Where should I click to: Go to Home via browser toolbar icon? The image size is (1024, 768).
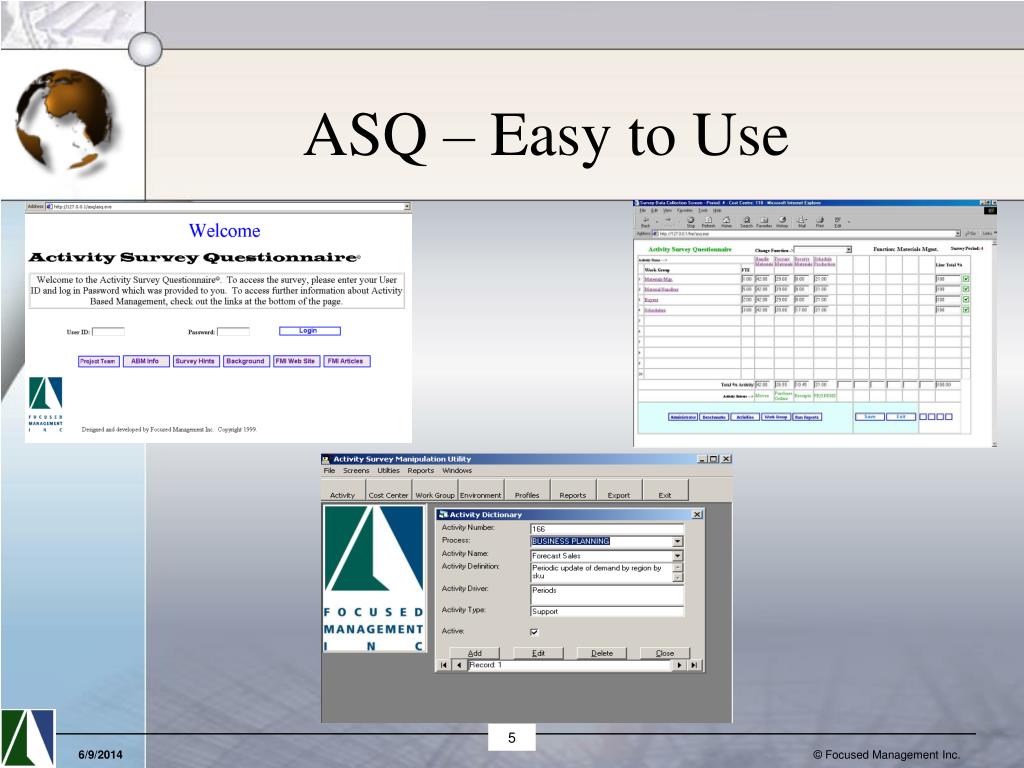726,220
